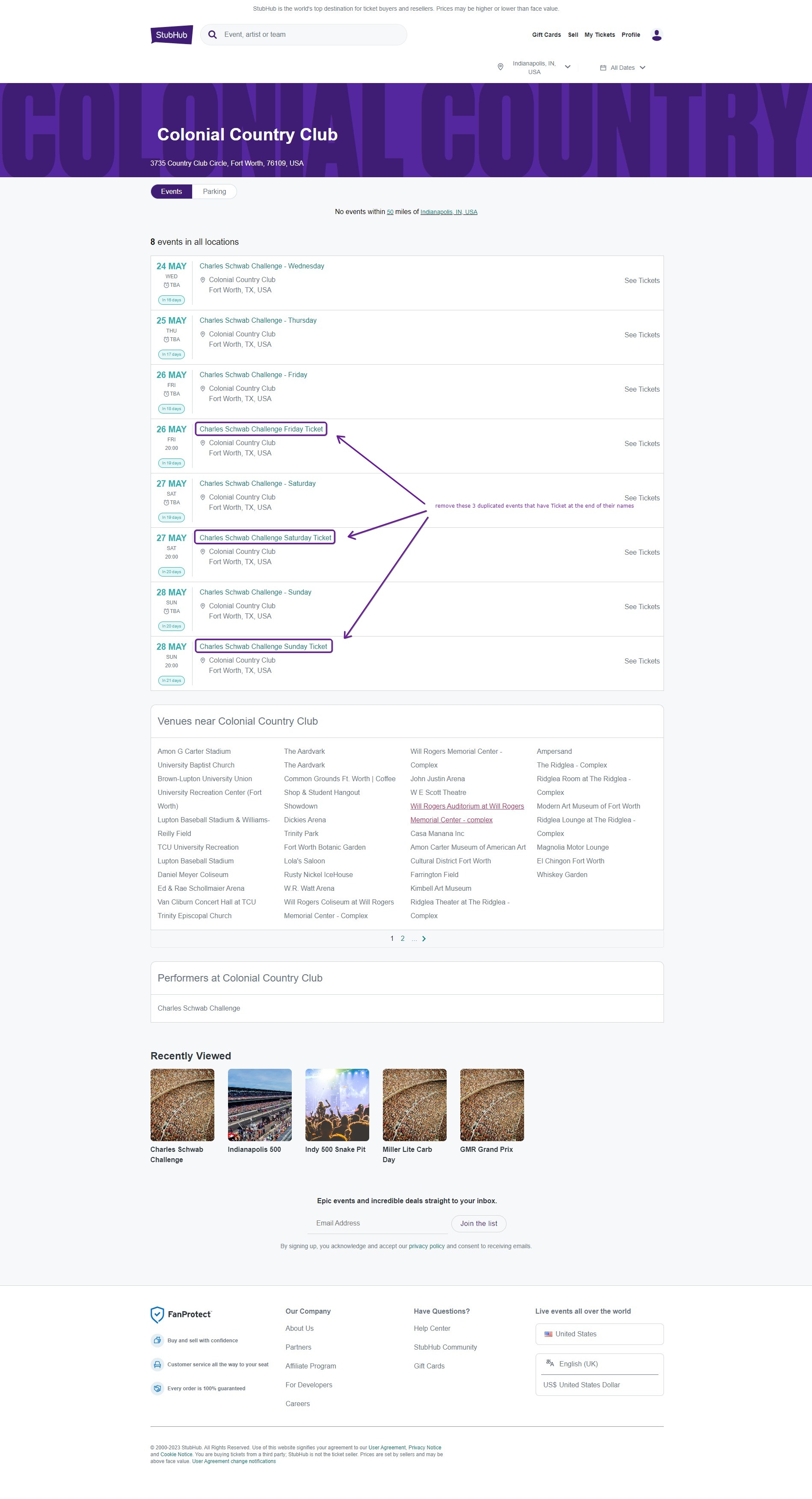See Tickets for the 26 May Friday TBA event
Viewport: 812px width, 1499px height.
click(x=642, y=389)
